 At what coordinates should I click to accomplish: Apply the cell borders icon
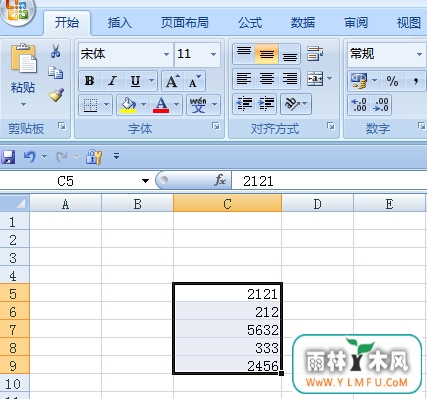click(90, 105)
